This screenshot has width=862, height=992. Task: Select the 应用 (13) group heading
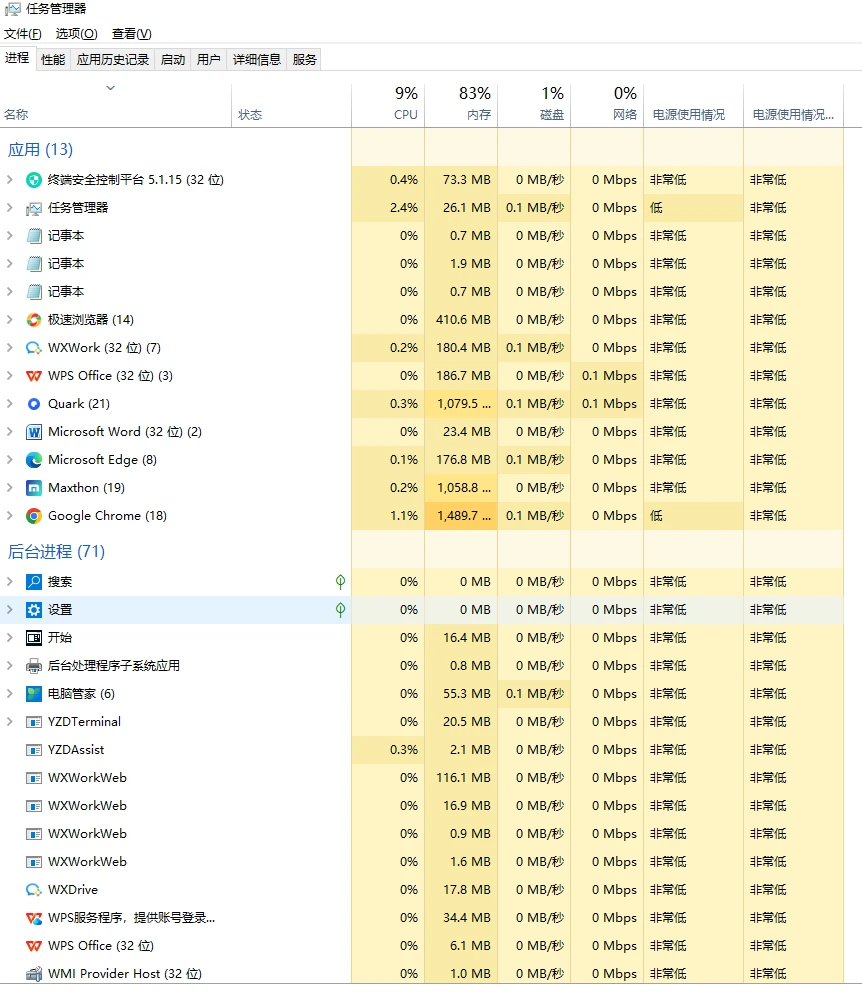[x=40, y=150]
